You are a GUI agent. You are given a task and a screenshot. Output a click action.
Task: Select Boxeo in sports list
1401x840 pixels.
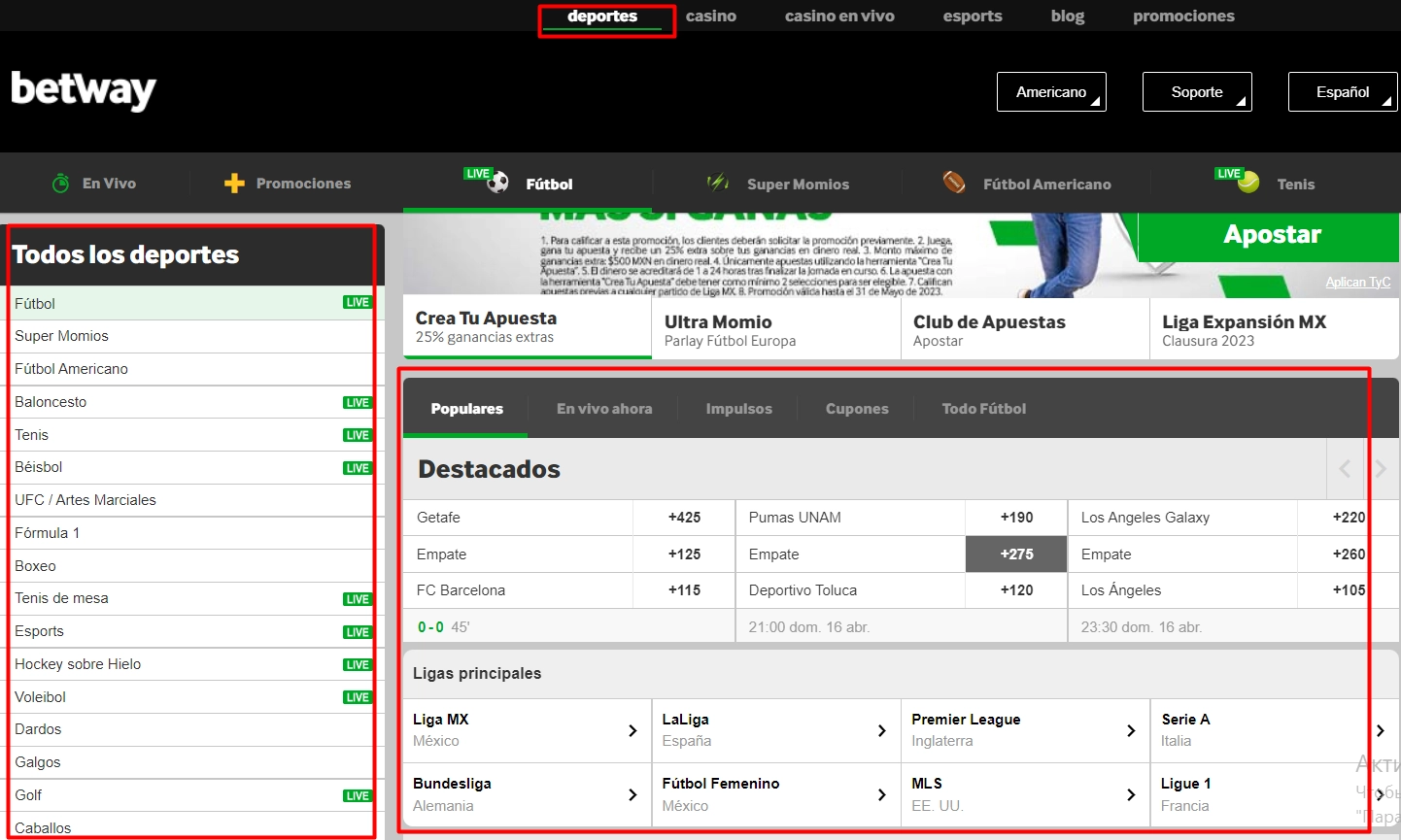192,566
